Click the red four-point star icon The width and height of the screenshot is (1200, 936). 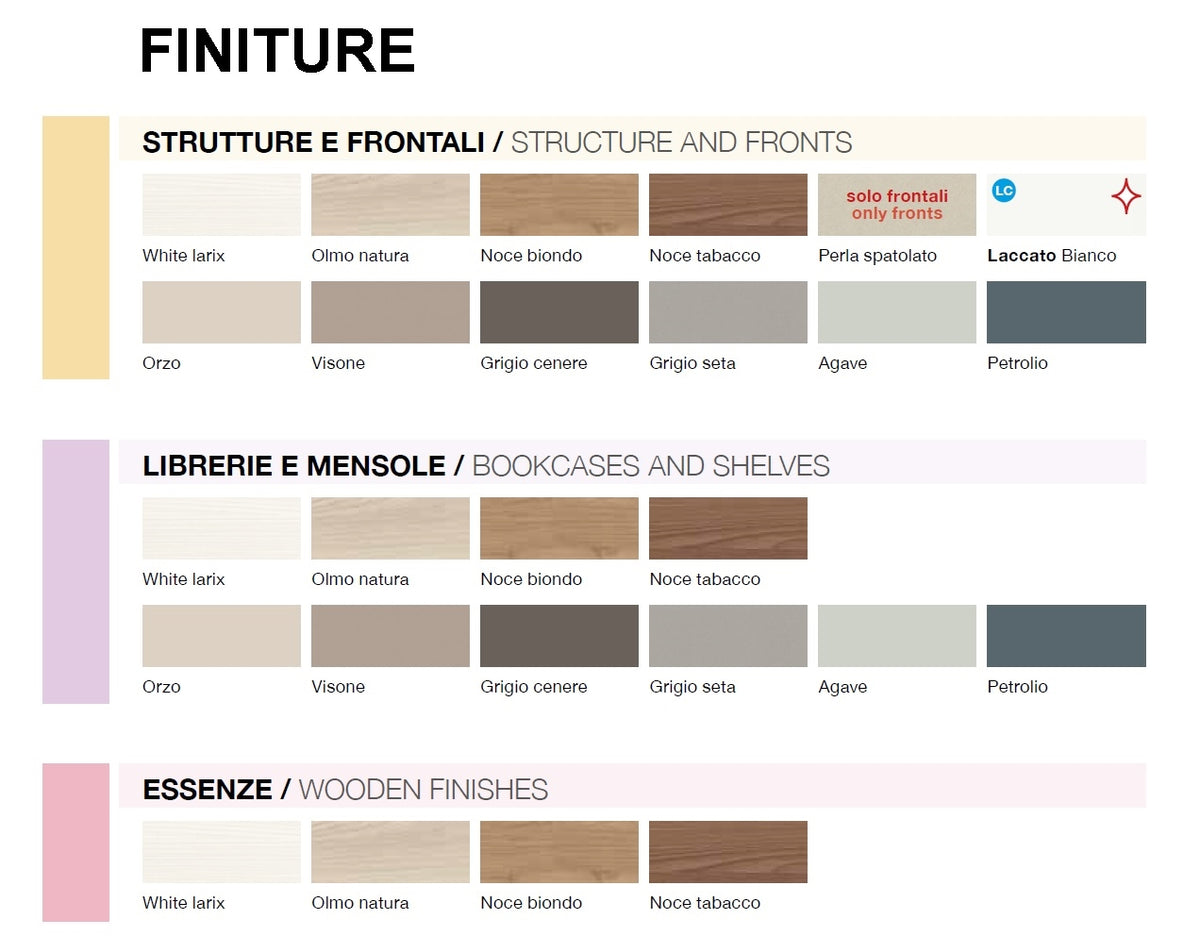1126,197
